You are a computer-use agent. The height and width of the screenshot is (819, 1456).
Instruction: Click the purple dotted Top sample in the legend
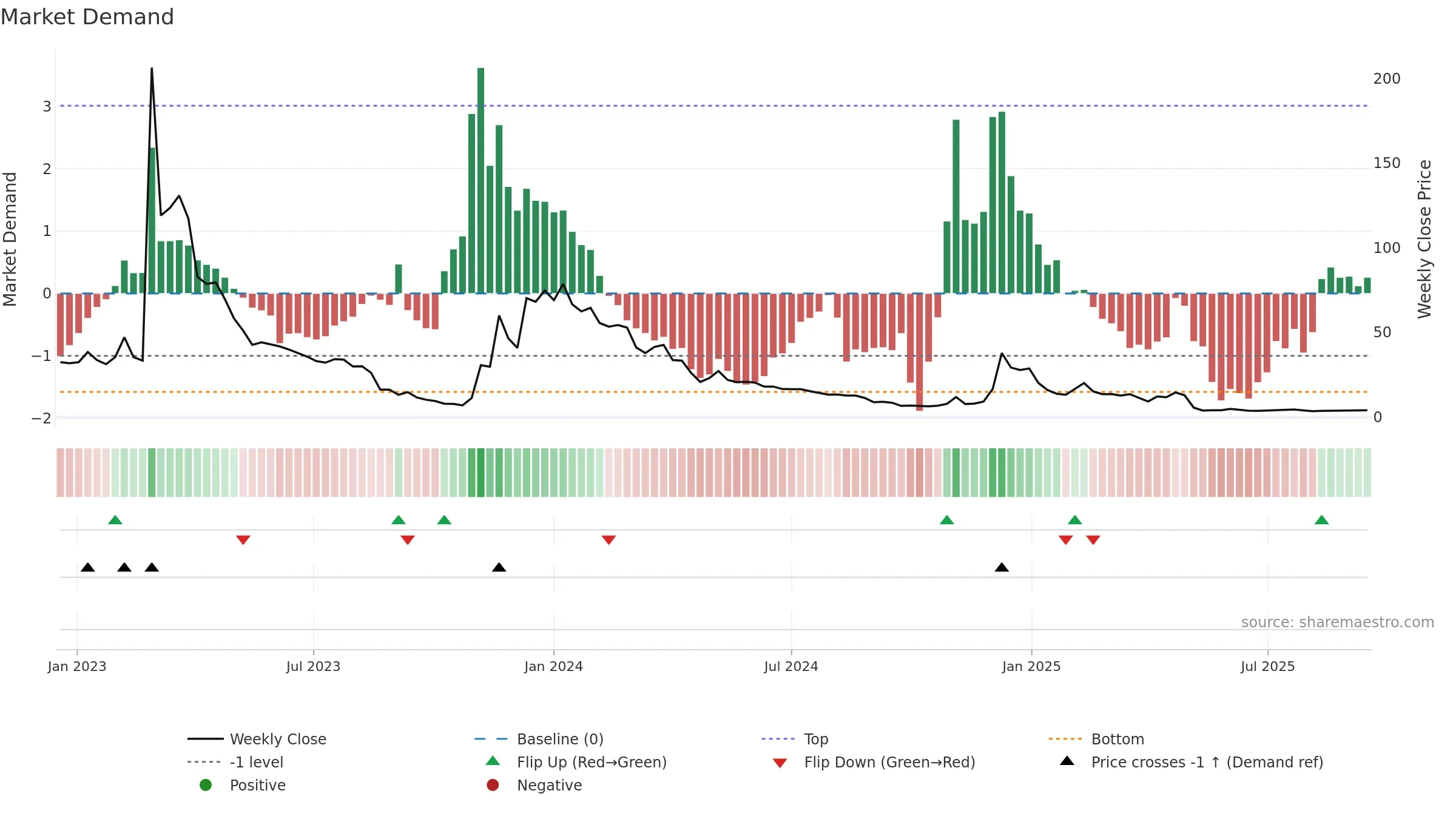[x=780, y=739]
